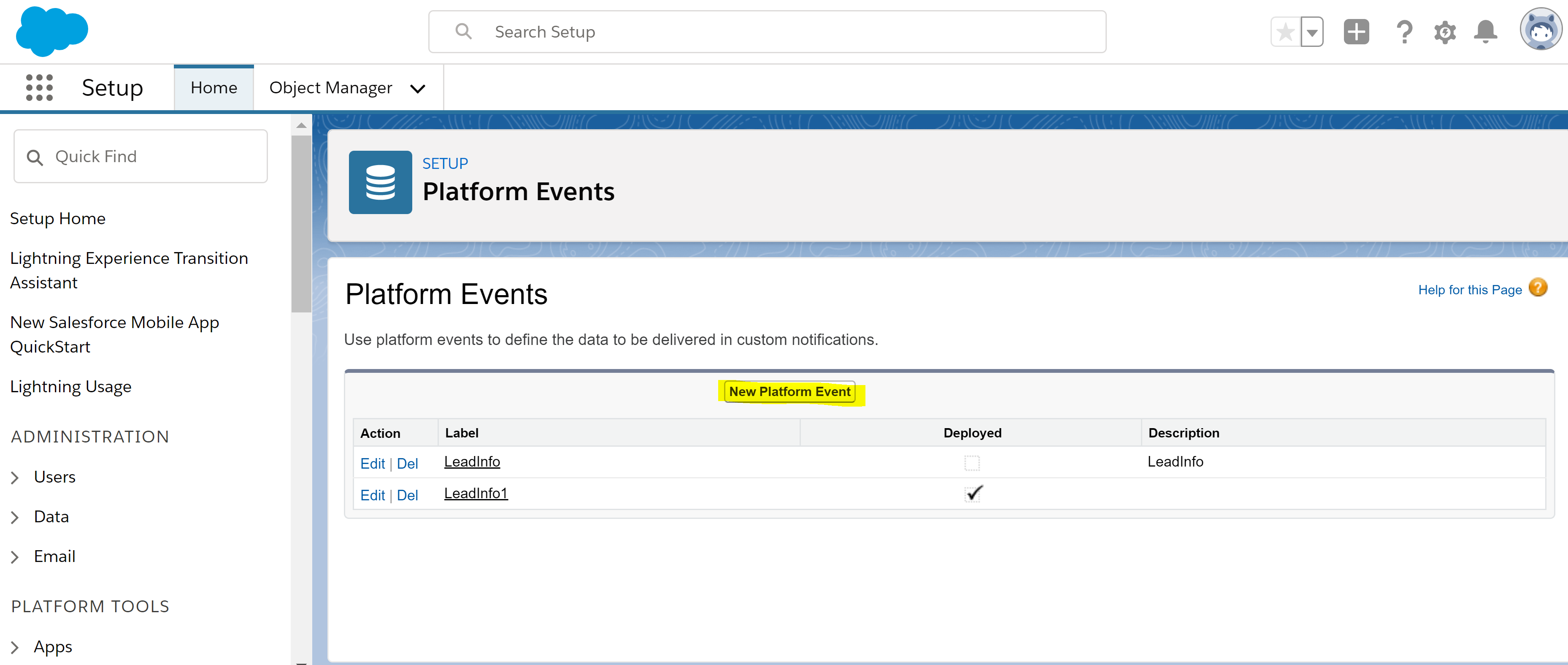Open Help for this Page link

point(1469,290)
